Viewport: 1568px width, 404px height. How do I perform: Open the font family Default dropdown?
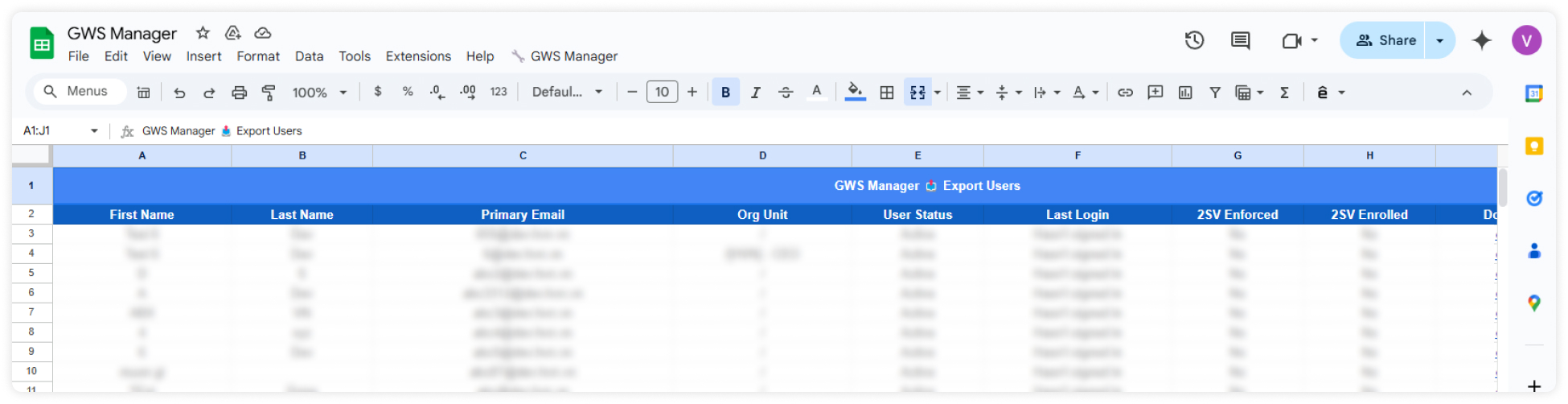click(567, 93)
